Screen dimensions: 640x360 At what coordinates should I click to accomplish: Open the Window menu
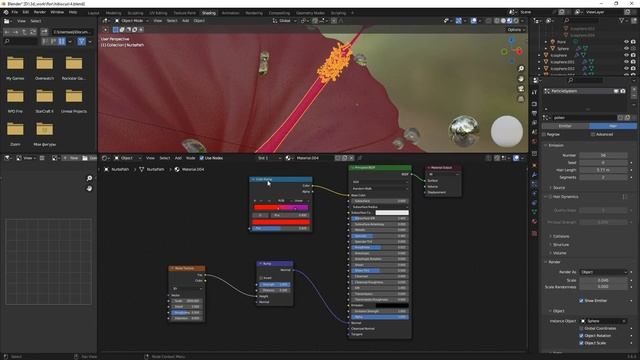point(57,12)
